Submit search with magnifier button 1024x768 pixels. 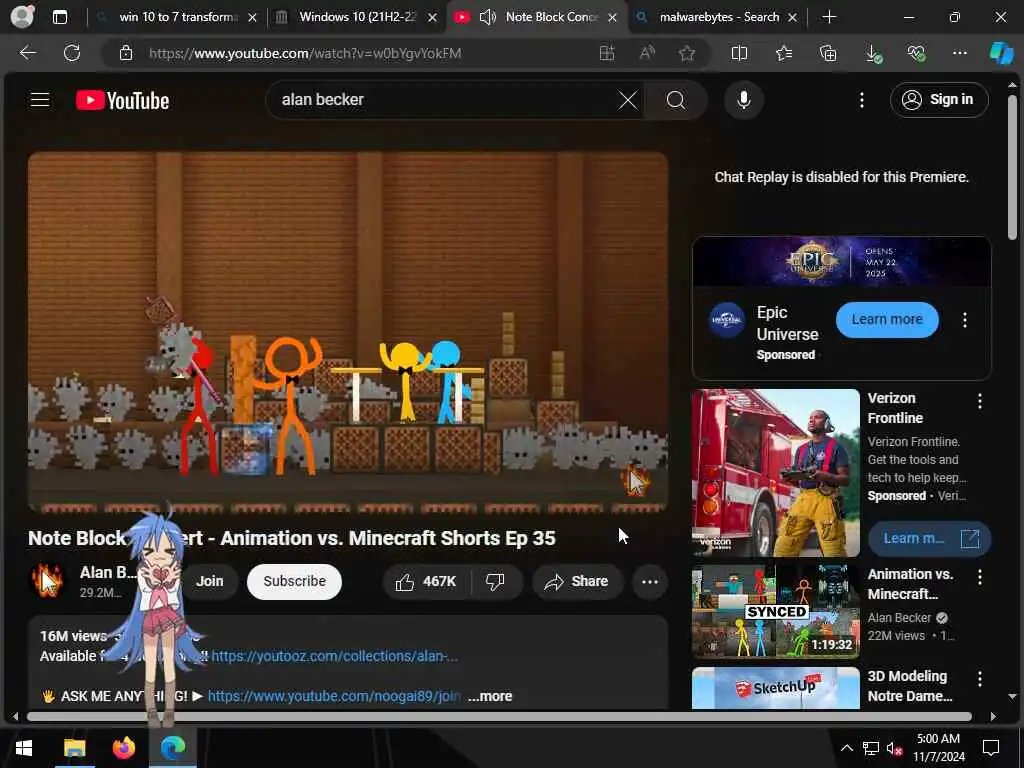(x=676, y=100)
